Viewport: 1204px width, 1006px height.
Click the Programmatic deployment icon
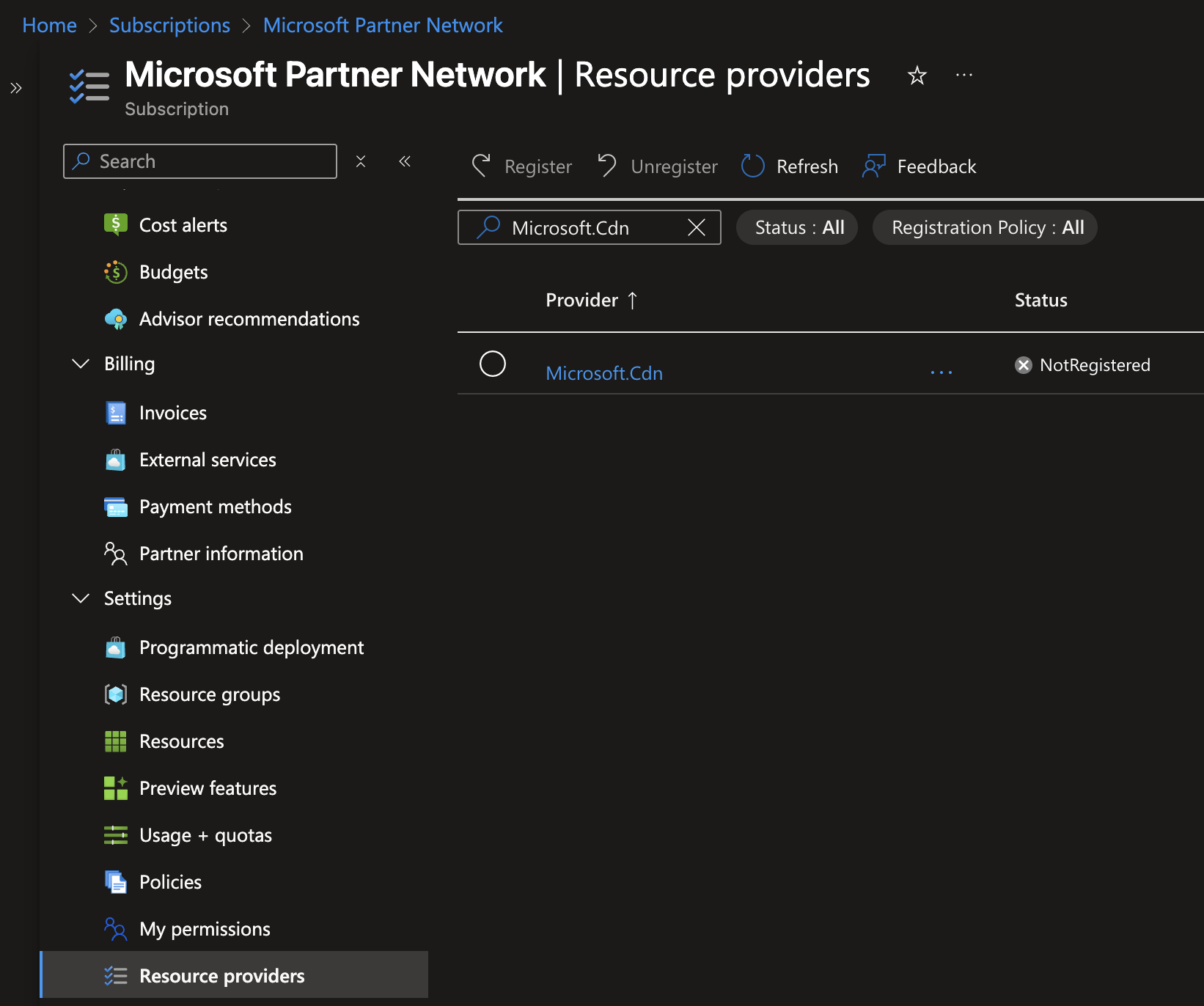coord(116,647)
